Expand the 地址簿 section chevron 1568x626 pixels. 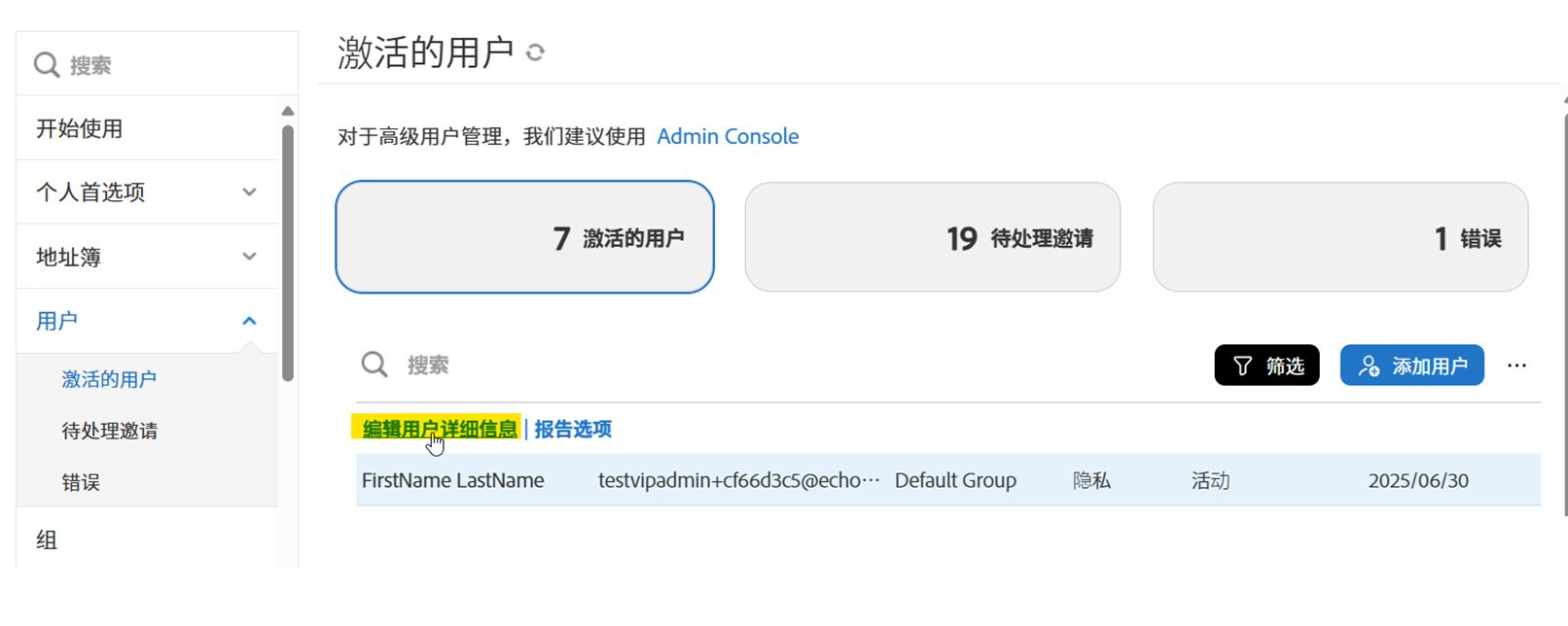click(249, 257)
